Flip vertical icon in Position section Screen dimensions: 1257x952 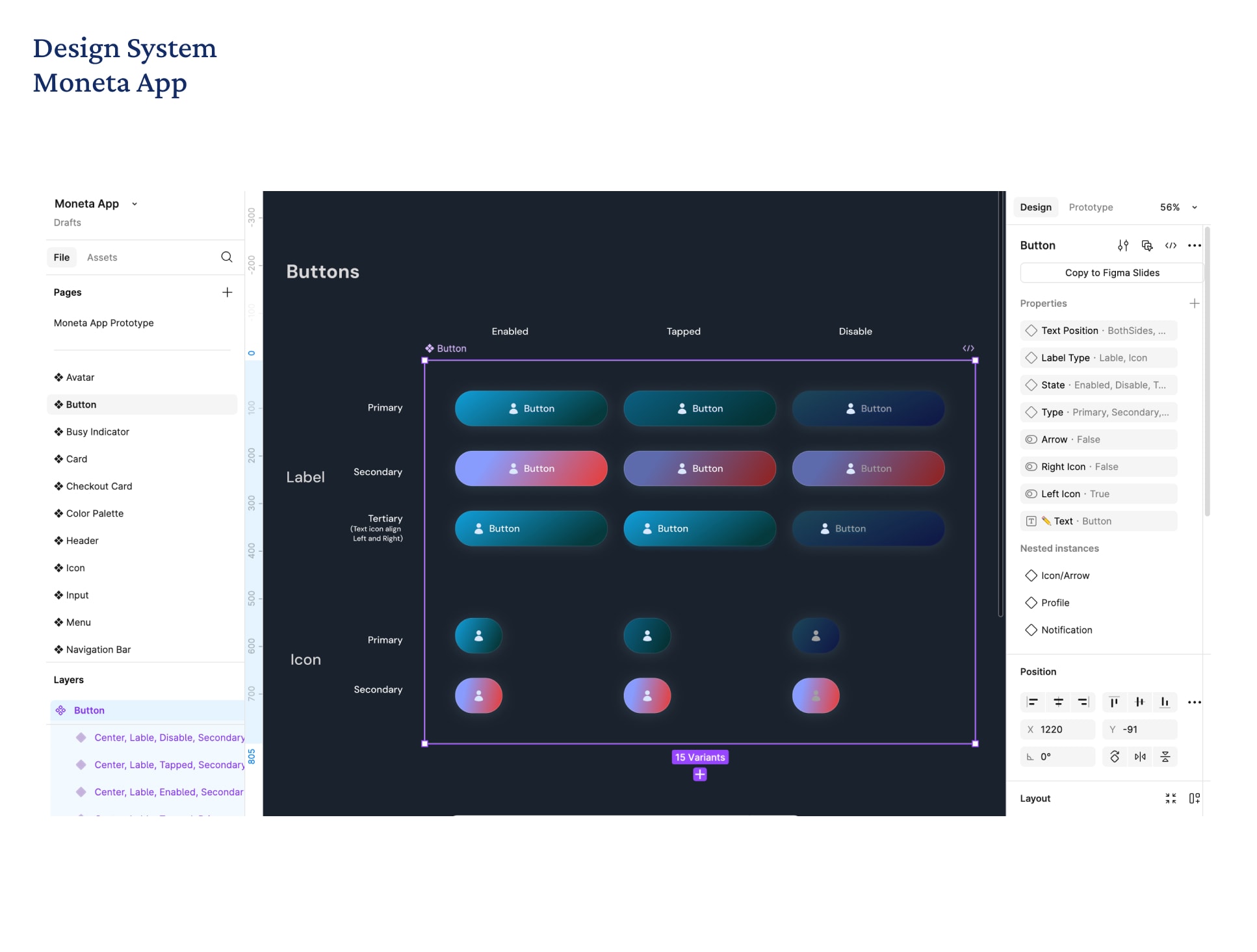(1165, 756)
